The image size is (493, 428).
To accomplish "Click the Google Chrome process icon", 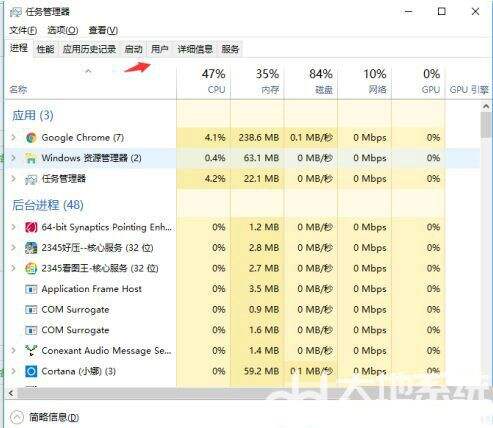I will click(31, 138).
